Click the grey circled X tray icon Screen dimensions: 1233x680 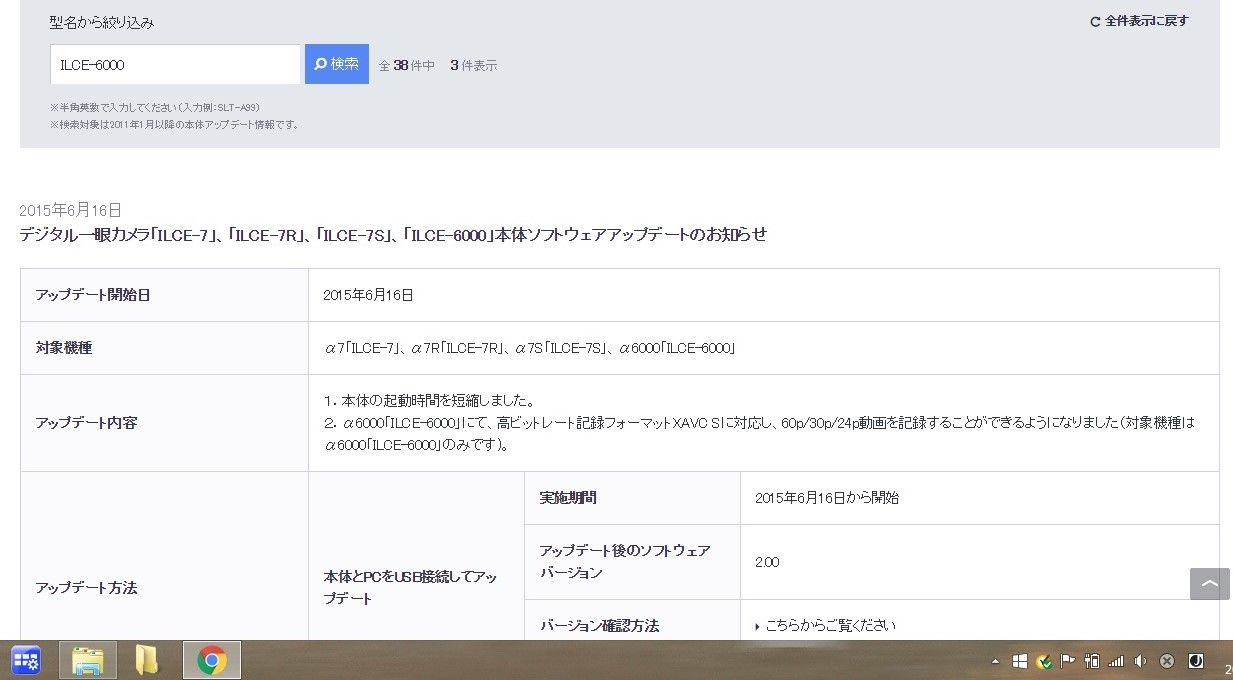[x=1166, y=661]
